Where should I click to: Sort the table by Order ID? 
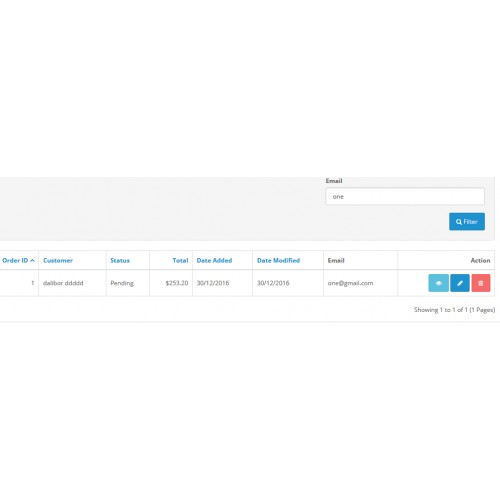15,260
